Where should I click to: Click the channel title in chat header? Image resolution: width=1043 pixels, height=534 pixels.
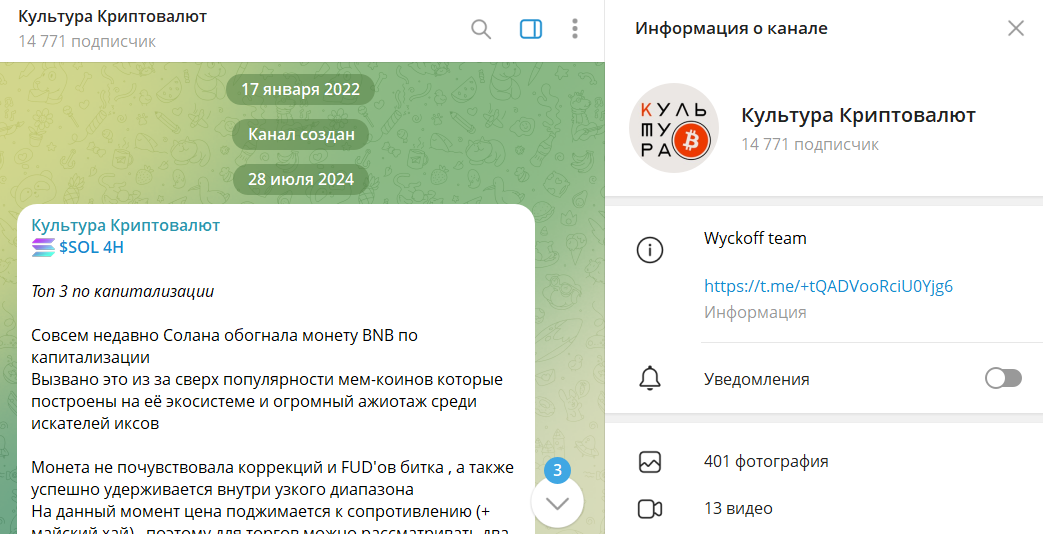point(113,17)
